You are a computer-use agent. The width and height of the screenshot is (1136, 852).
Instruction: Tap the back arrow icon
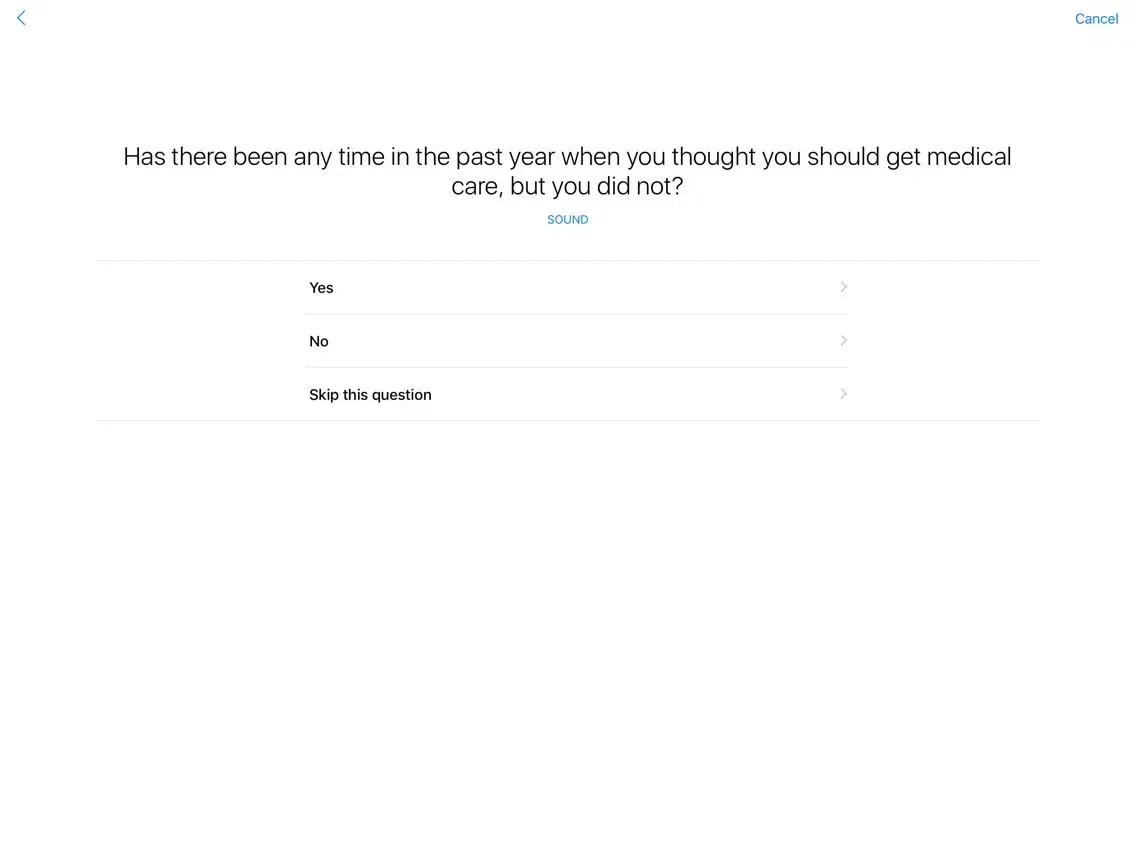[x=21, y=18]
